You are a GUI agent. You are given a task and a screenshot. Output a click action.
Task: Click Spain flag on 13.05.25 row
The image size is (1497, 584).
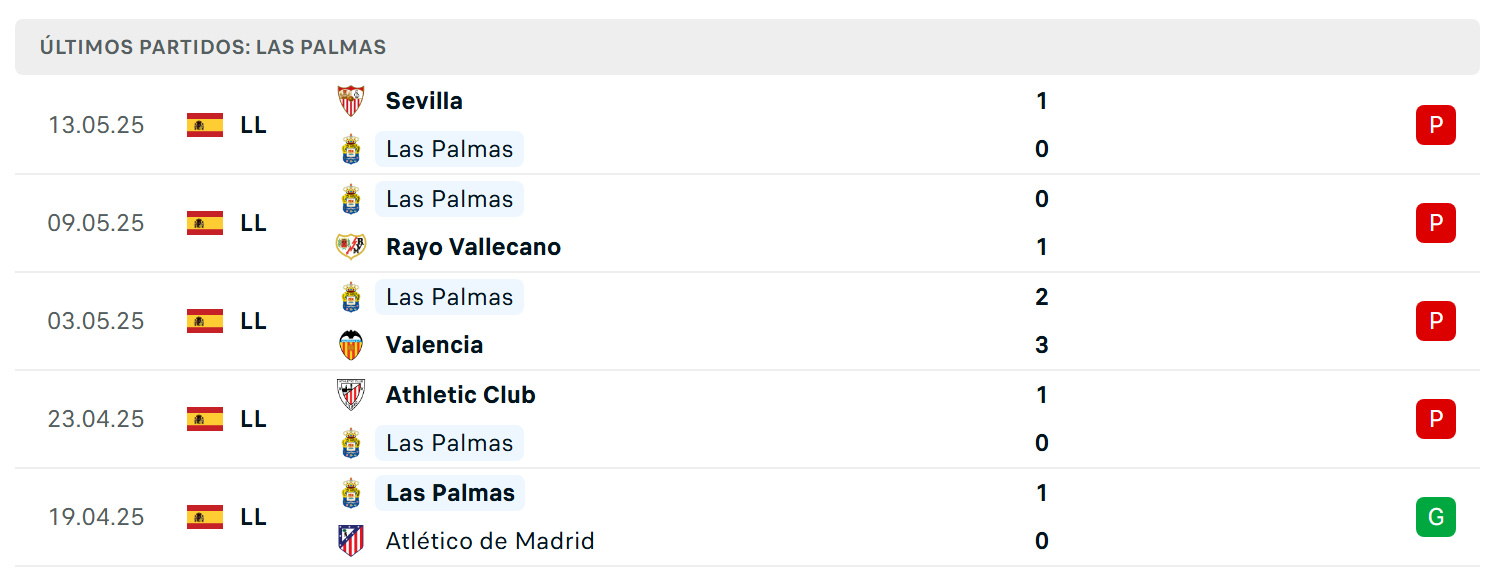205,125
